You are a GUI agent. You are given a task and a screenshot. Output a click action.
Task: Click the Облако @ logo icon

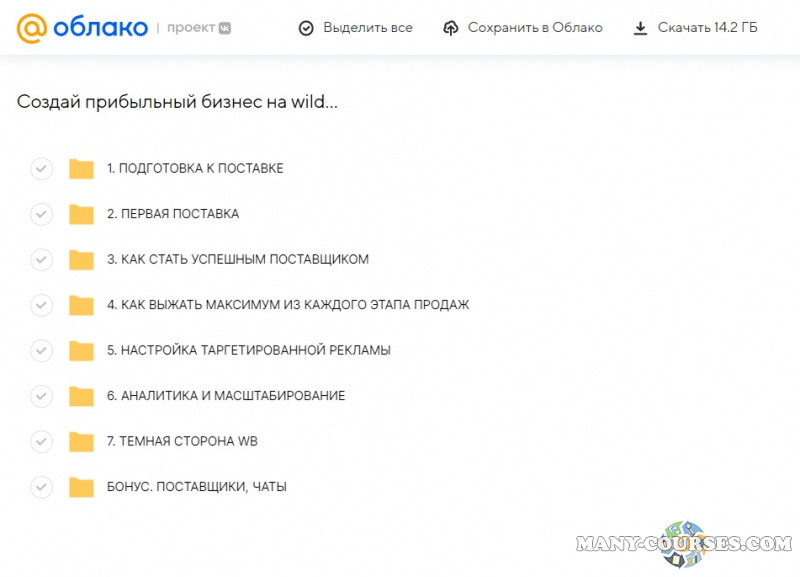point(32,28)
